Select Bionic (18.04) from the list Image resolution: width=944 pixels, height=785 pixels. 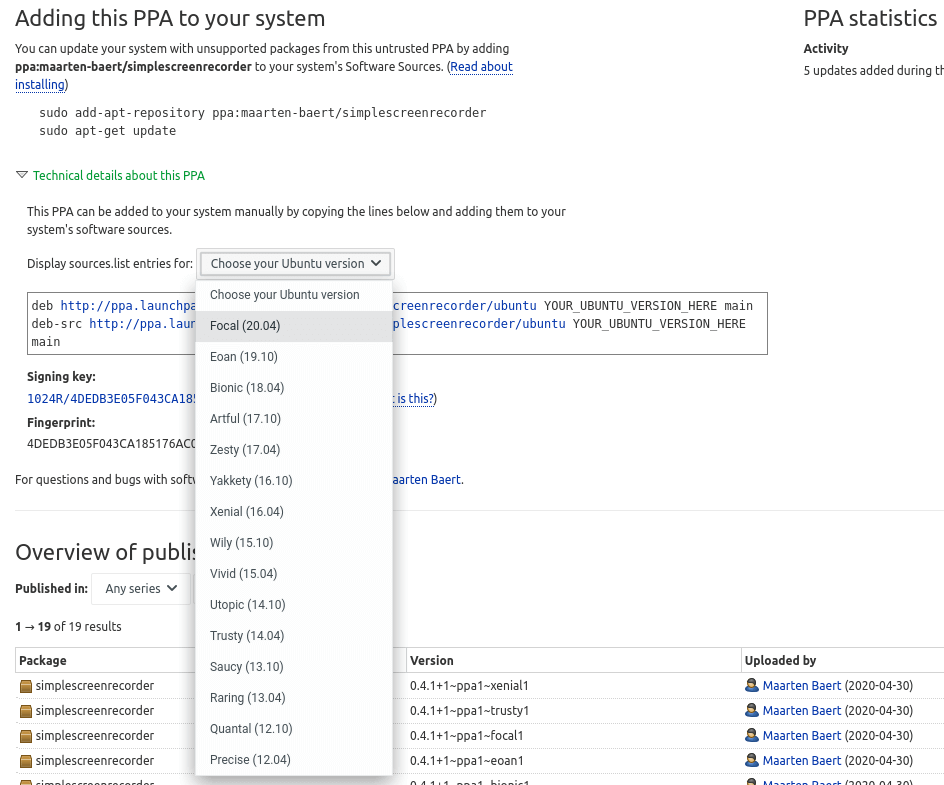[x=247, y=388]
